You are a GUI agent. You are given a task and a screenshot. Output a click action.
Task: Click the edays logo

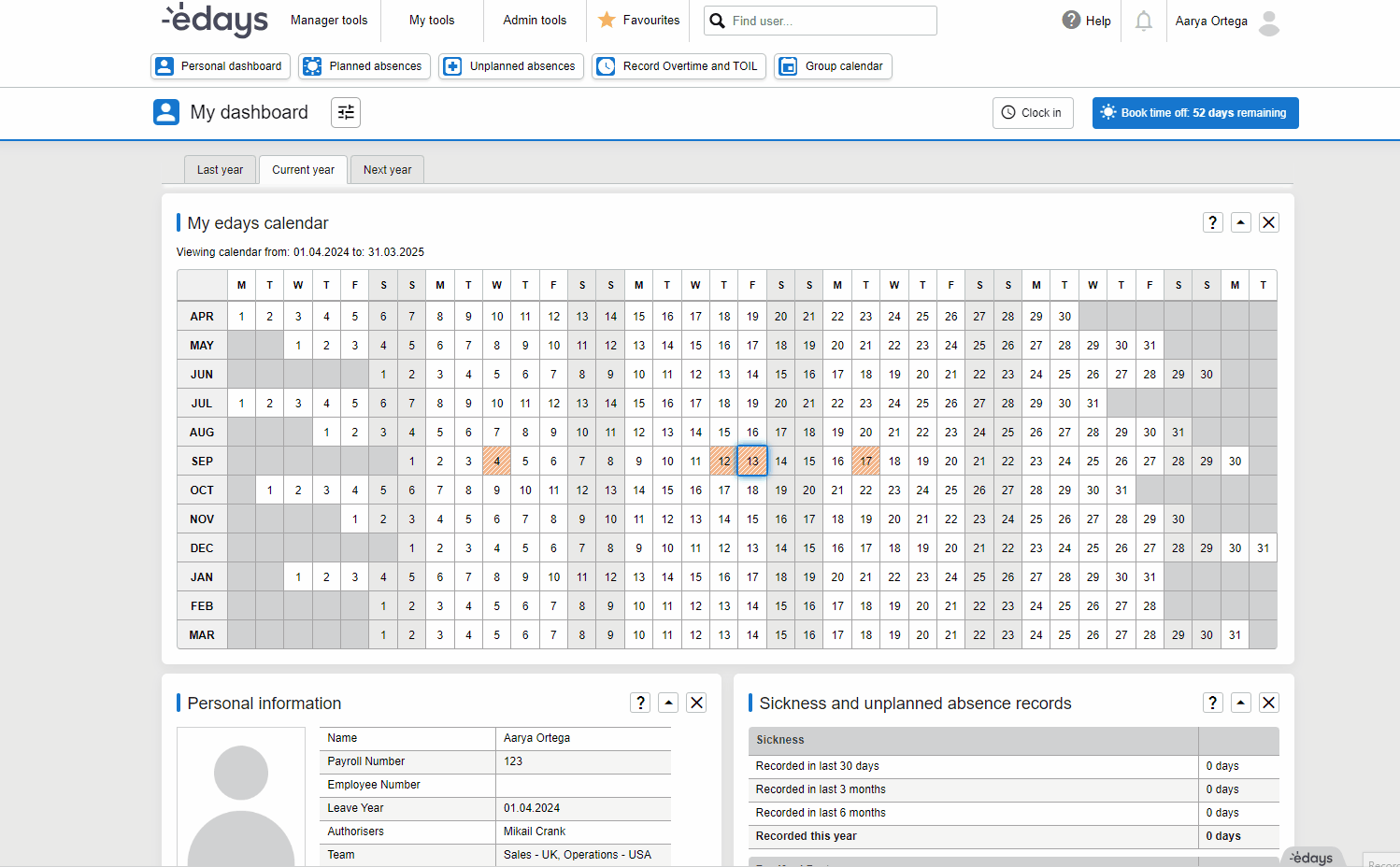pyautogui.click(x=215, y=20)
